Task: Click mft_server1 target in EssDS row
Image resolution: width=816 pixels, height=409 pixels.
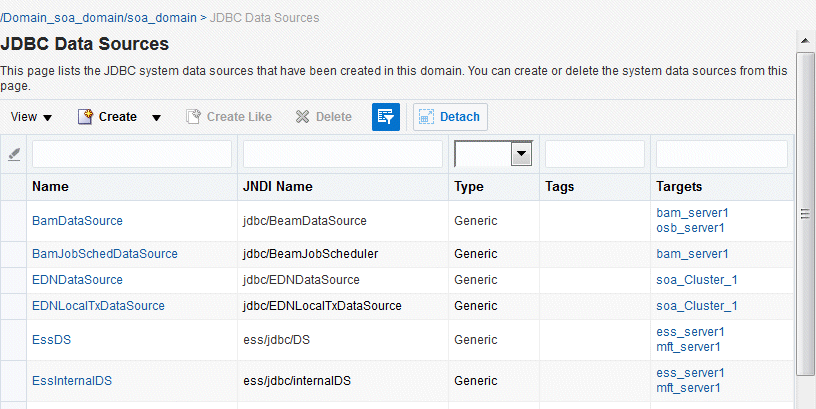Action: (688, 347)
